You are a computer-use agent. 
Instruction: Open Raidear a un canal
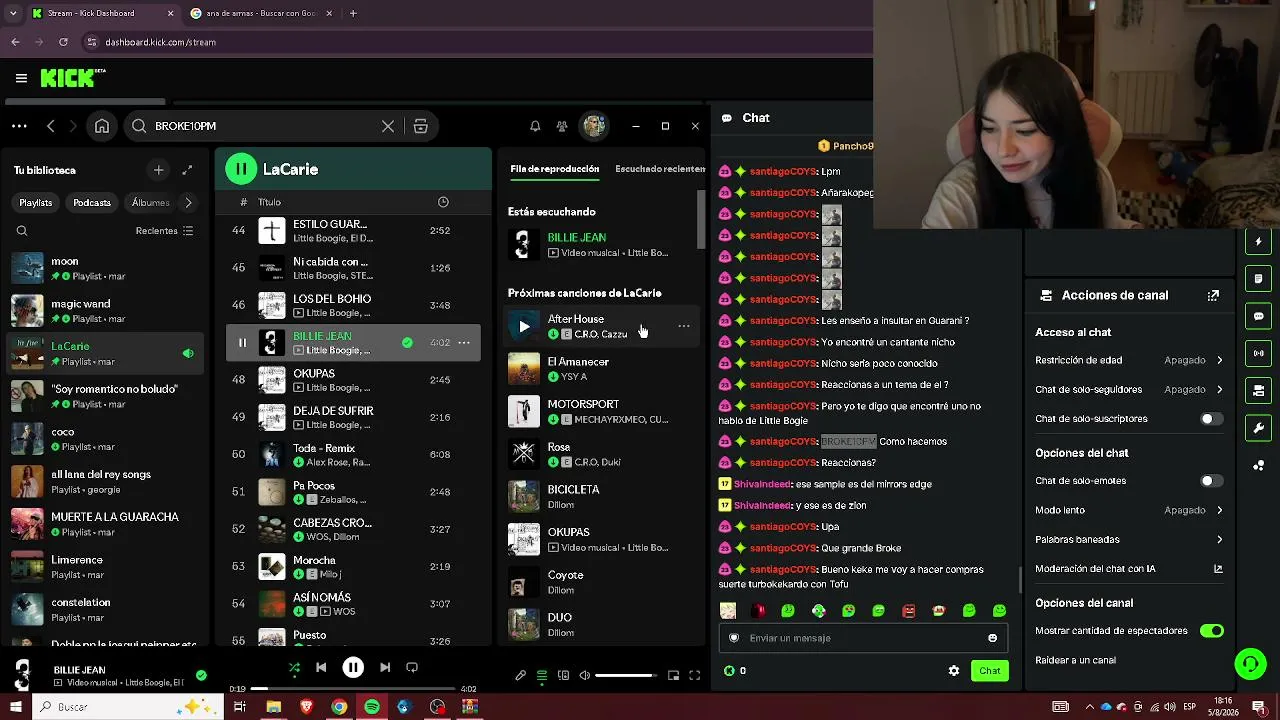(x=1075, y=660)
